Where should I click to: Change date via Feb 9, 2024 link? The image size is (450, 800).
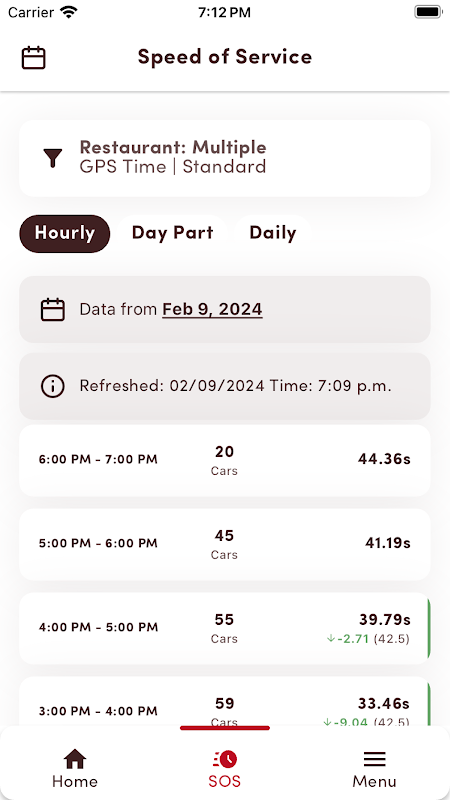212,309
